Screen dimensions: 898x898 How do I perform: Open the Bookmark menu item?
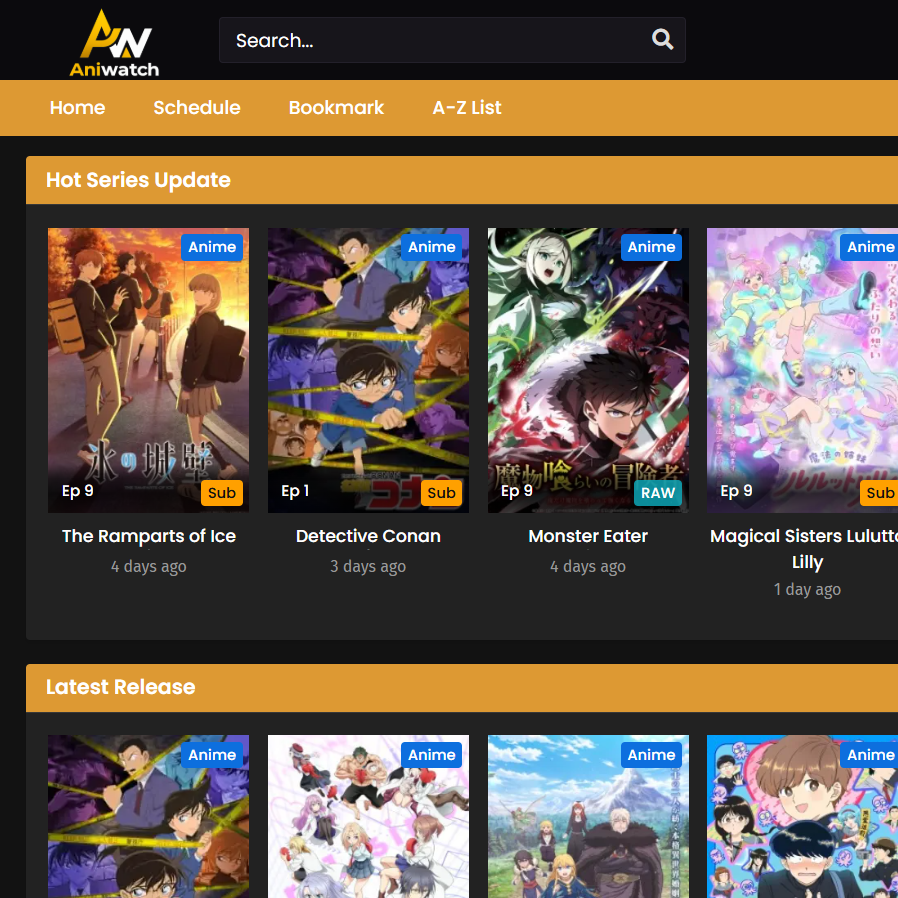(x=336, y=108)
